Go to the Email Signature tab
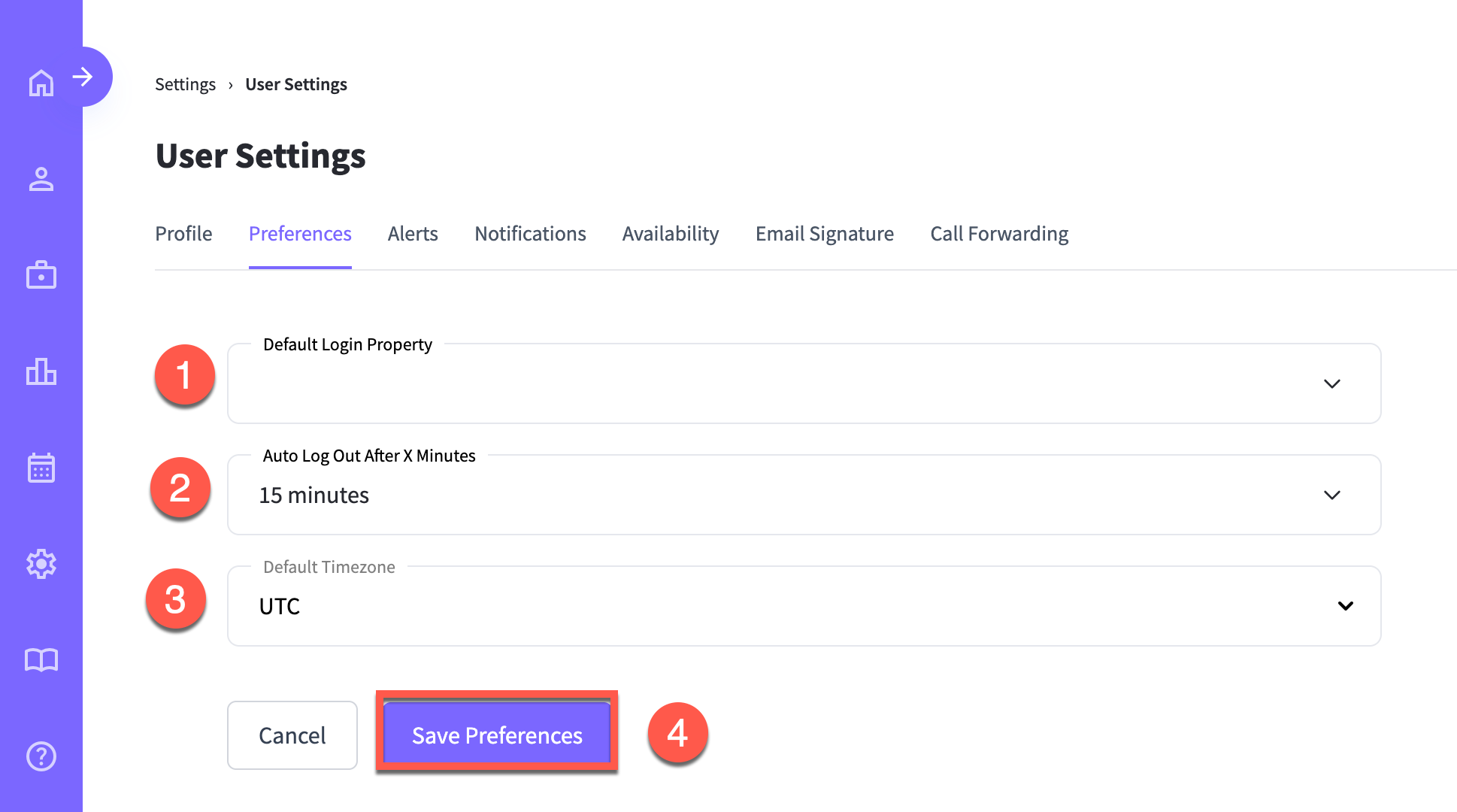The image size is (1457, 812). [x=825, y=234]
